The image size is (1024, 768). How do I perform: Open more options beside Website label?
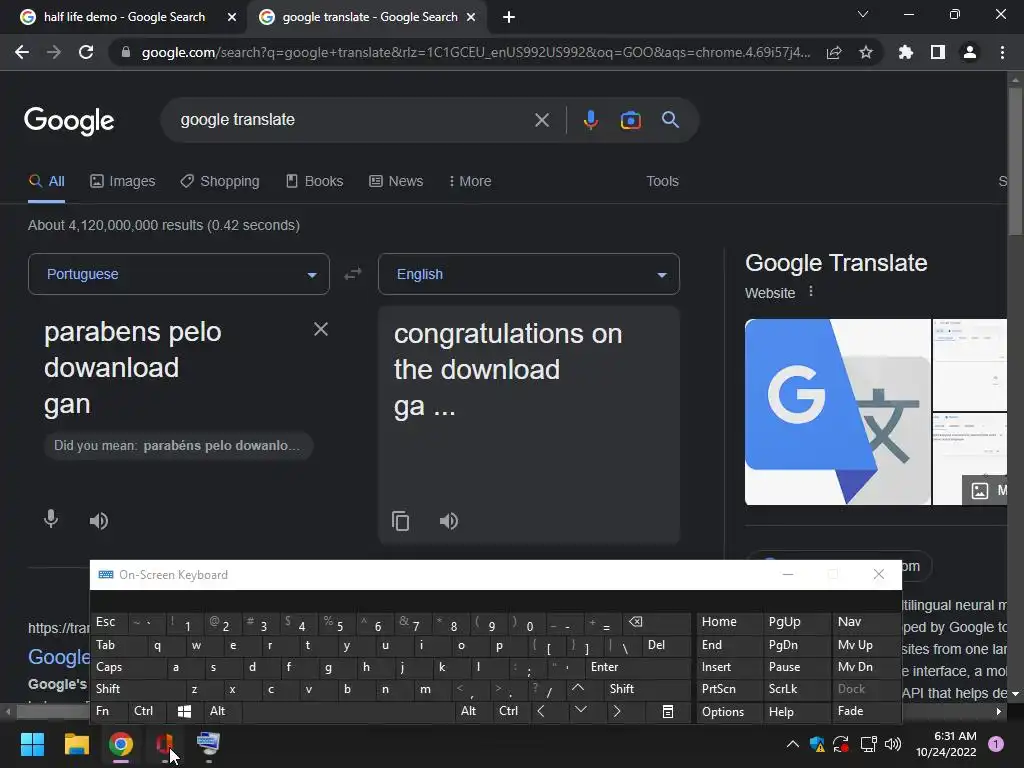pos(811,291)
